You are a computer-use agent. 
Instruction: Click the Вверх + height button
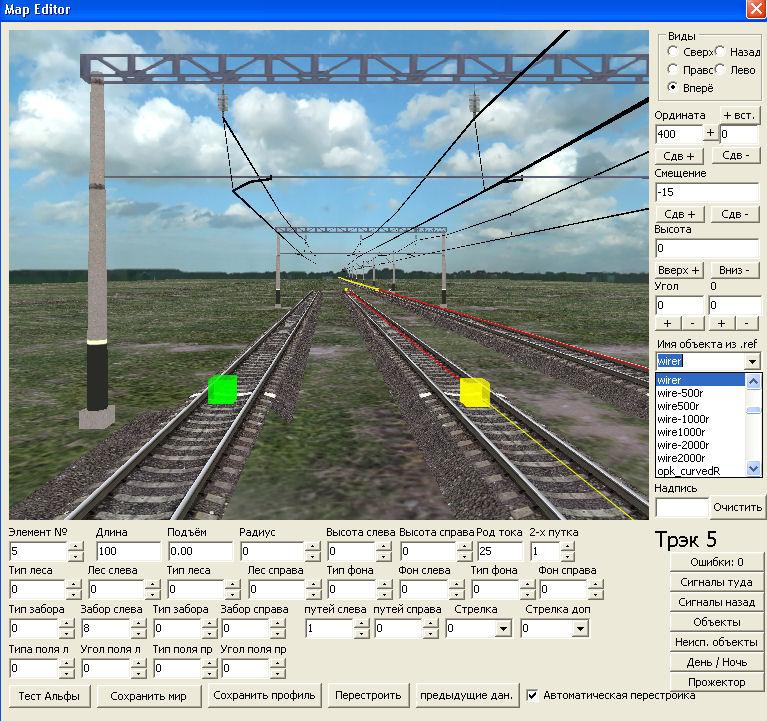[679, 271]
